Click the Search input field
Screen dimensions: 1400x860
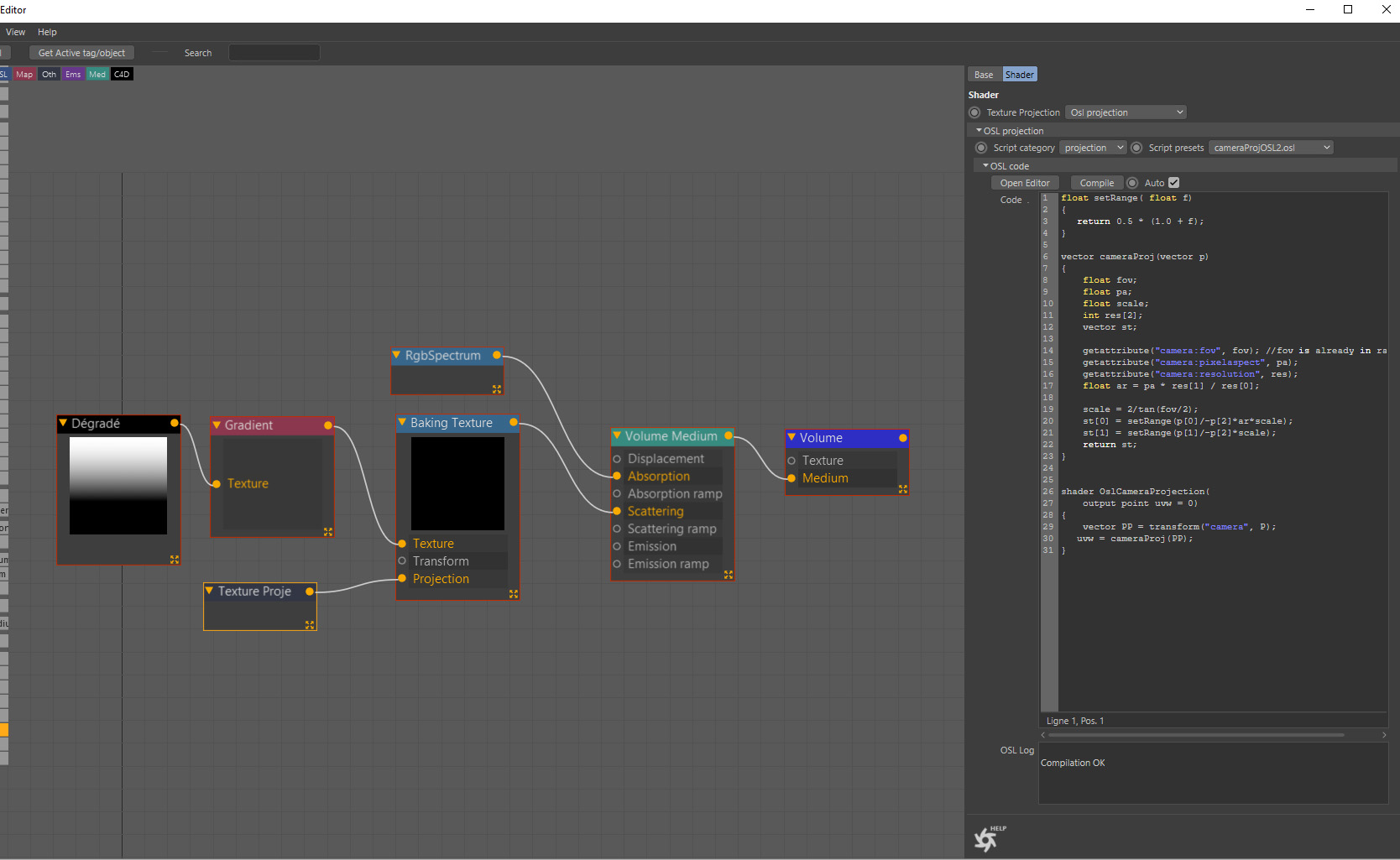coord(274,53)
